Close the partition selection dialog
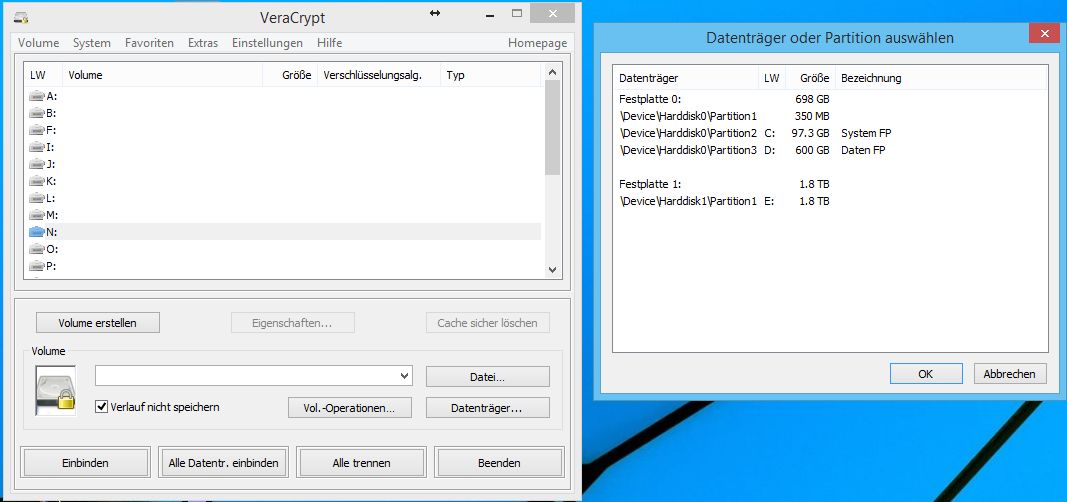Screen dimensions: 1067x502 coord(1043,33)
